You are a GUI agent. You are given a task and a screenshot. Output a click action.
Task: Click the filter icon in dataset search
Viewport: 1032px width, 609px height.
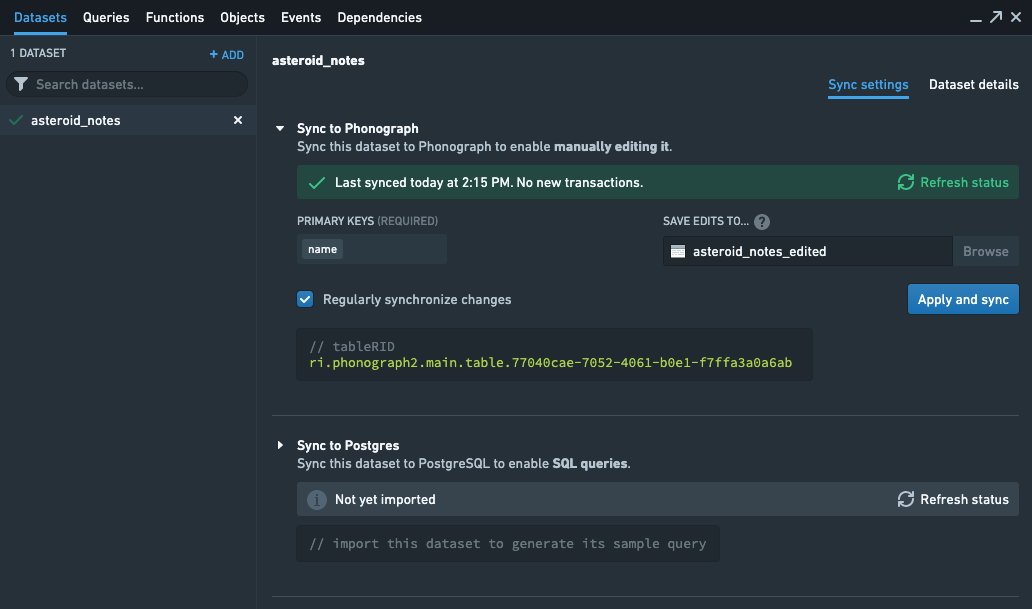pyautogui.click(x=21, y=84)
